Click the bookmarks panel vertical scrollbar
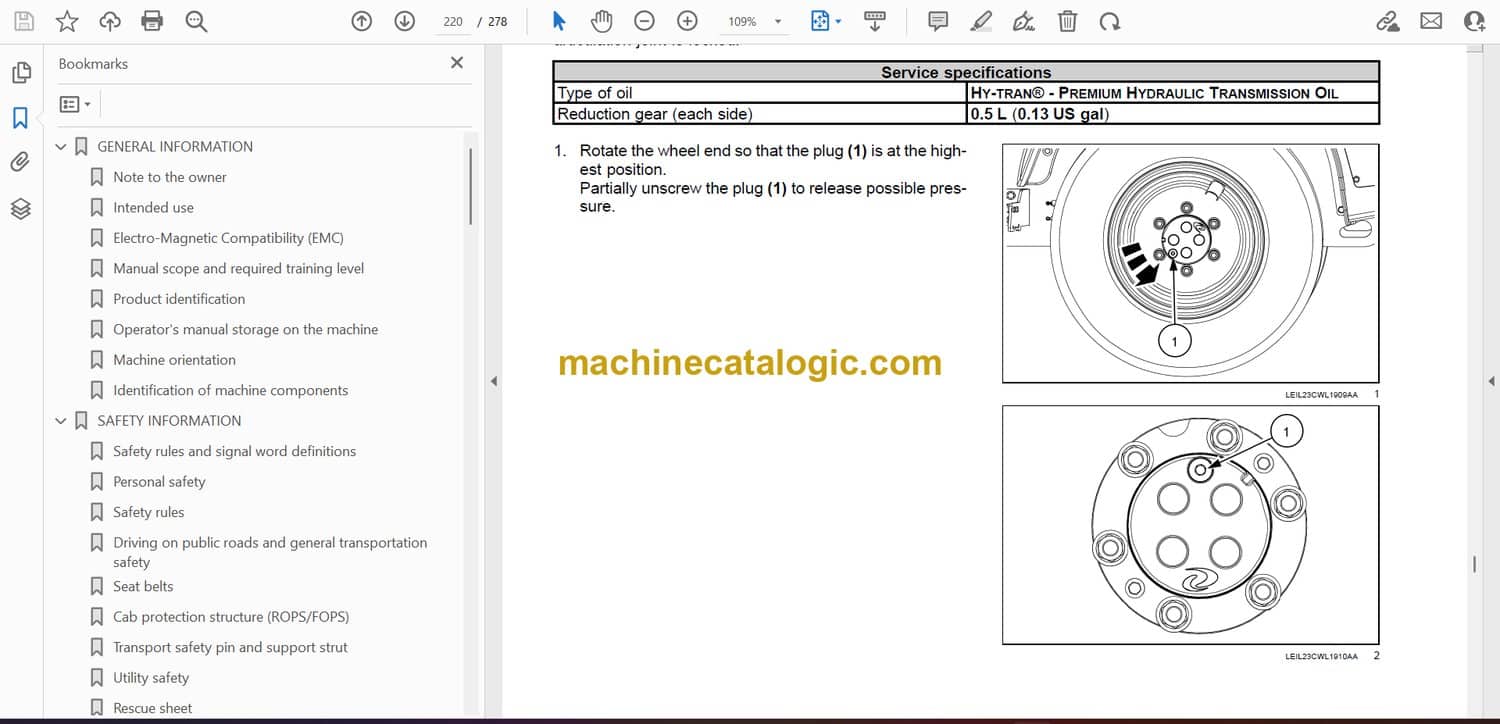1500x724 pixels. pyautogui.click(x=470, y=187)
